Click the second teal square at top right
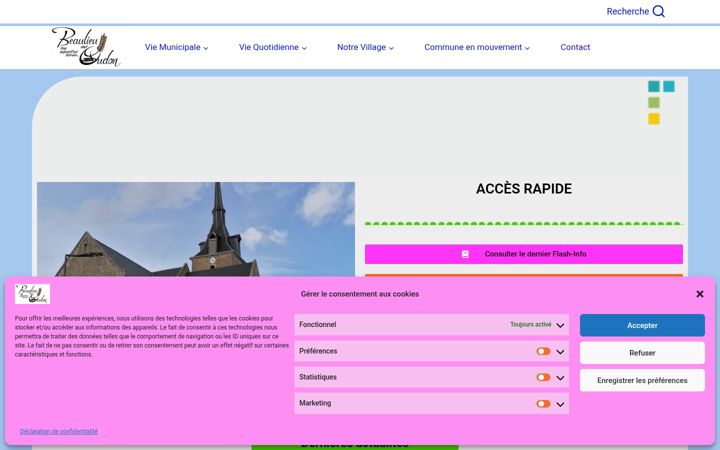 click(x=669, y=86)
